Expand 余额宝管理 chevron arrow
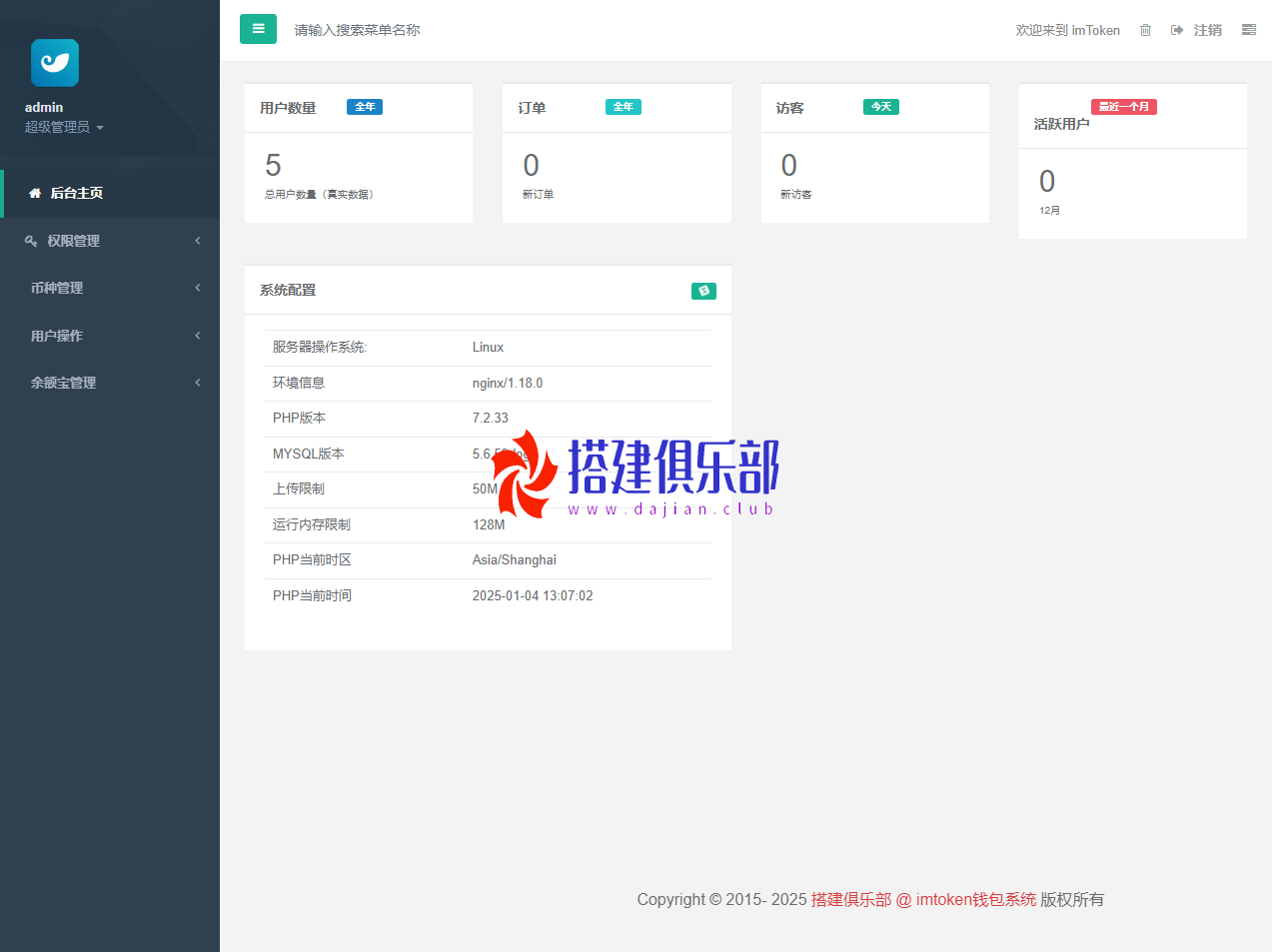This screenshot has width=1272, height=952. tap(198, 383)
